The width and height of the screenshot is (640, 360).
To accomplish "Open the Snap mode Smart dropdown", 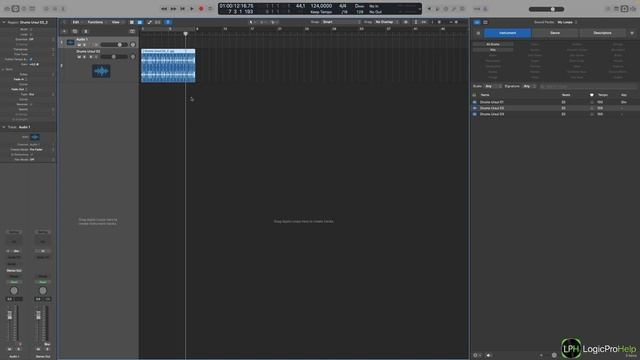I will click(341, 22).
